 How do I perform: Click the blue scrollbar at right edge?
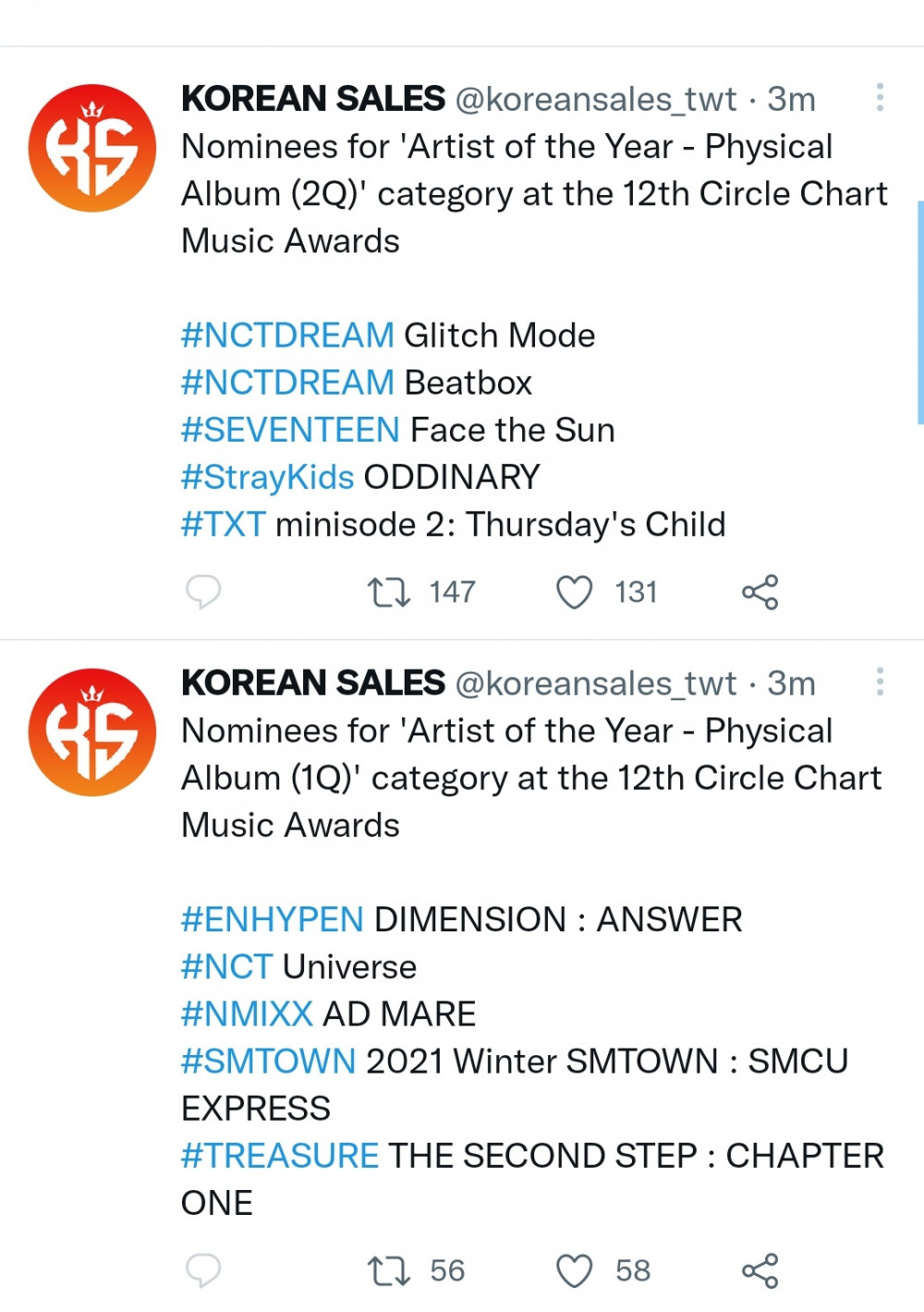point(920,311)
